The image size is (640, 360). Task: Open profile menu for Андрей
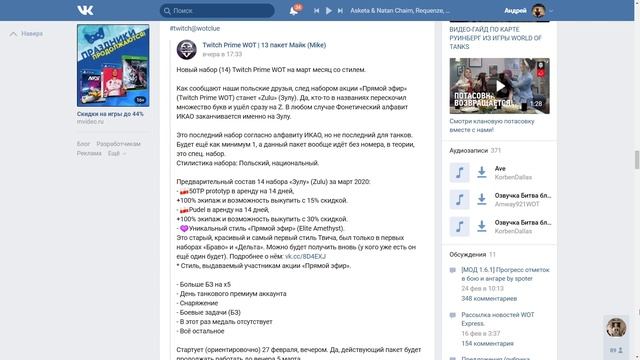click(515, 11)
